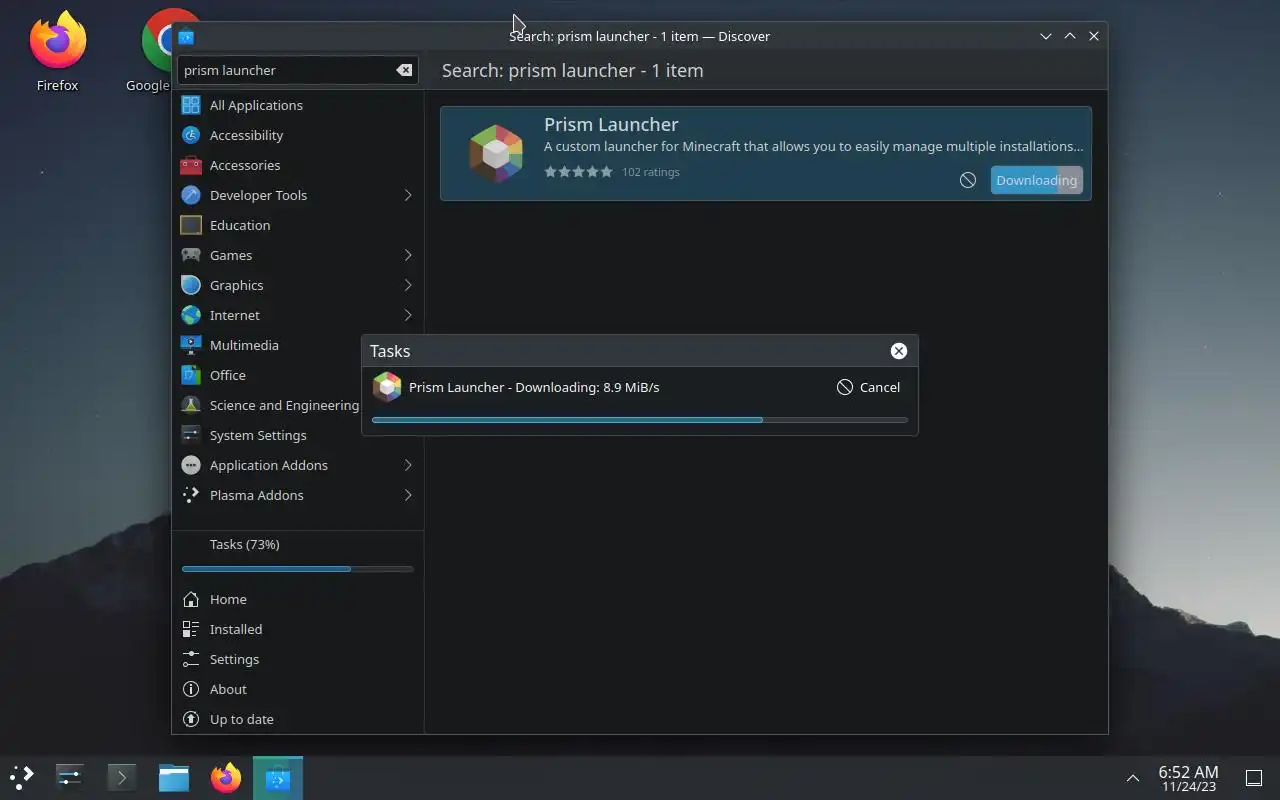Go to the Home page
Viewport: 1280px width, 800px height.
[x=298, y=599]
